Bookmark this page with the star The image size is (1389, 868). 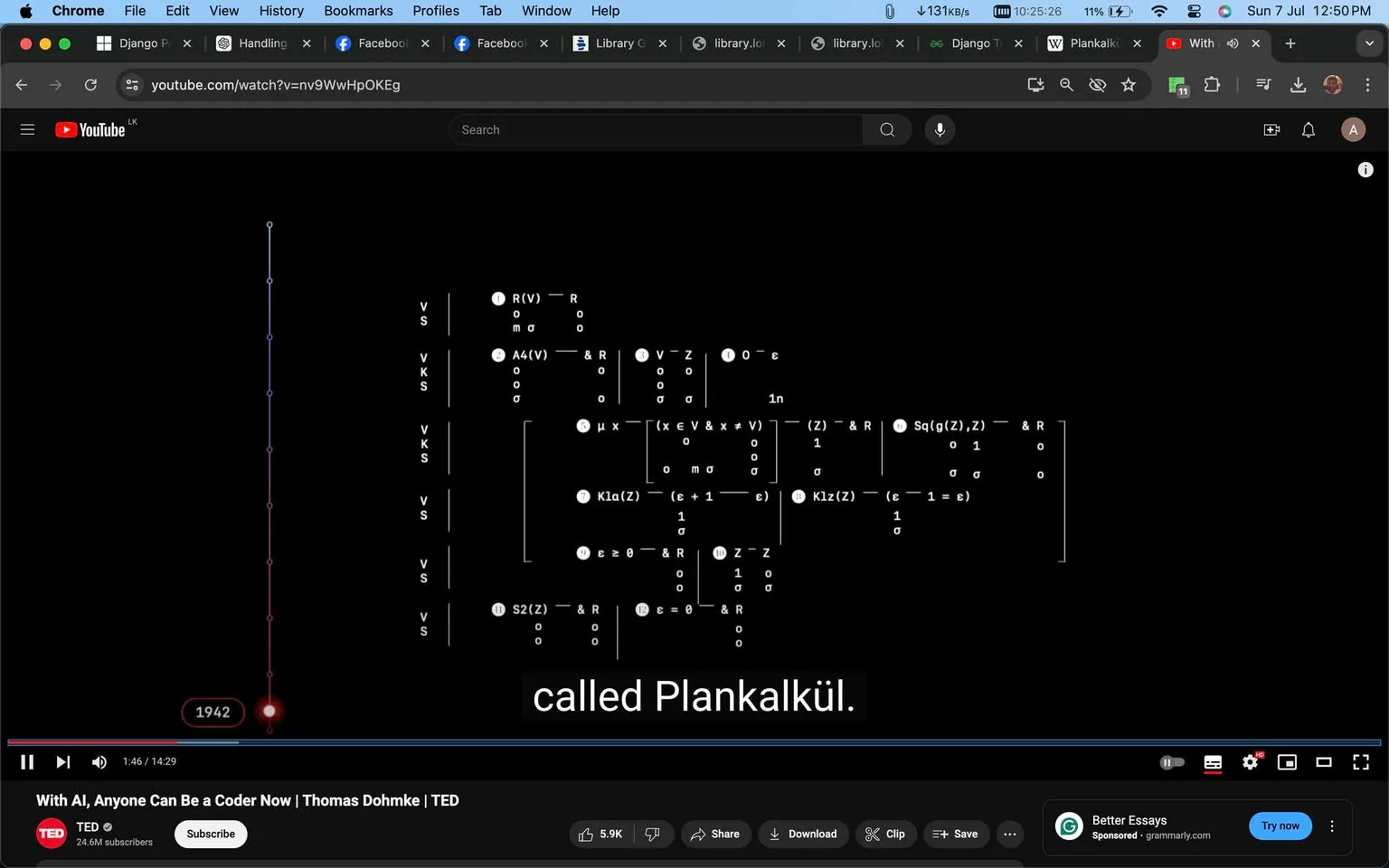click(x=1129, y=84)
